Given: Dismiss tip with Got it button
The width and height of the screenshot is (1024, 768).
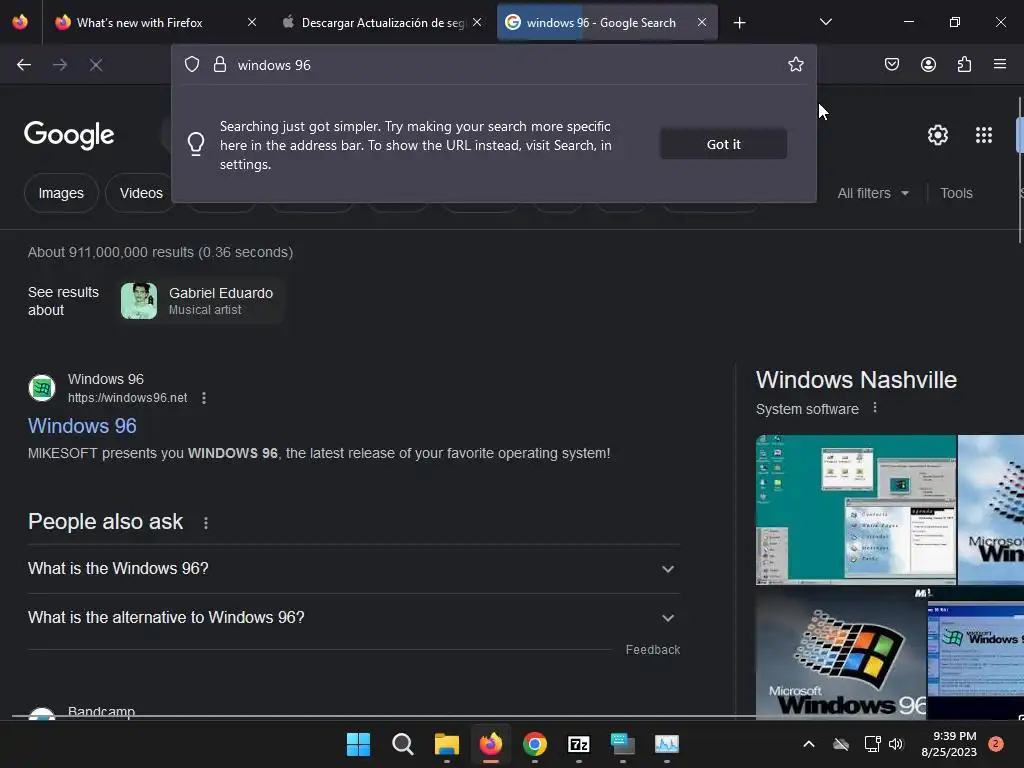Looking at the screenshot, I should [723, 144].
